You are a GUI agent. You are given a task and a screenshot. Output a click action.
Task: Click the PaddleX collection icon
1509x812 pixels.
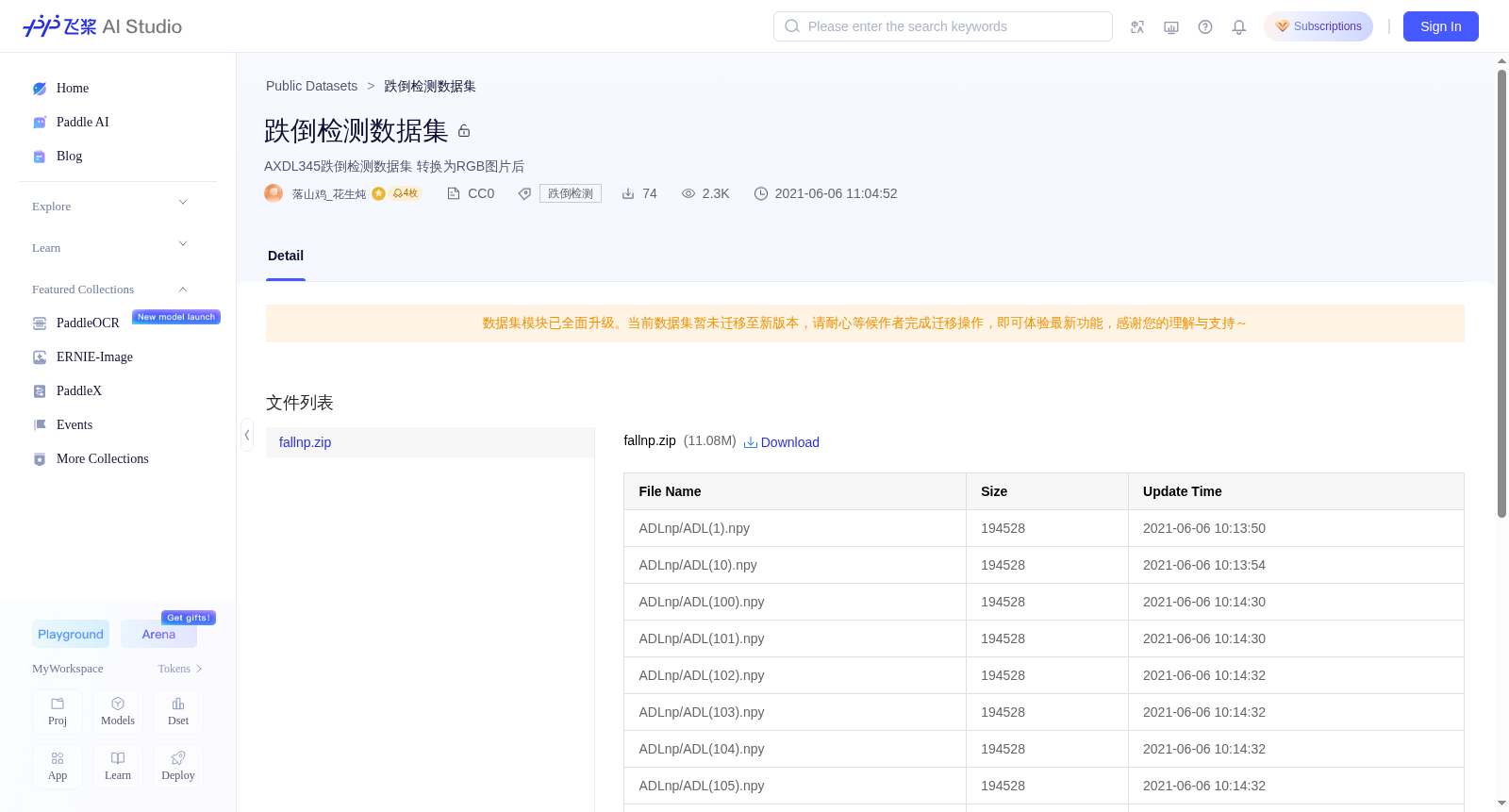point(40,391)
